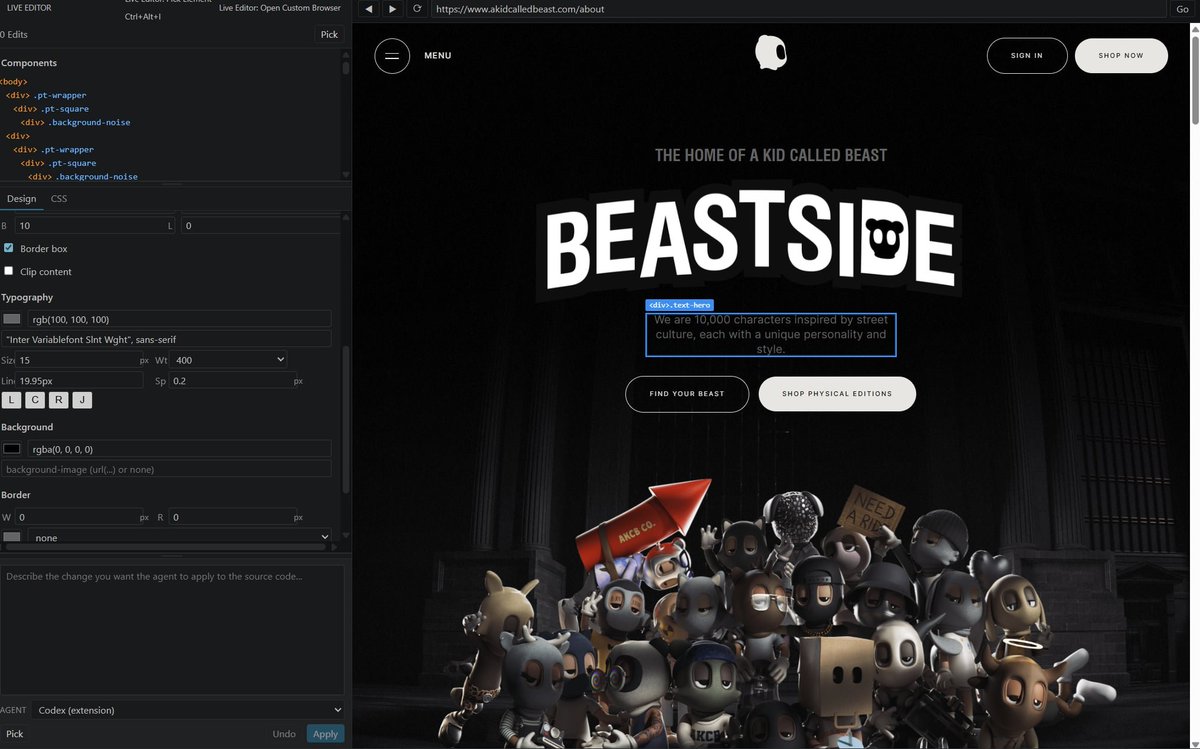Align text left with L button
This screenshot has height=749, width=1200.
click(12, 400)
